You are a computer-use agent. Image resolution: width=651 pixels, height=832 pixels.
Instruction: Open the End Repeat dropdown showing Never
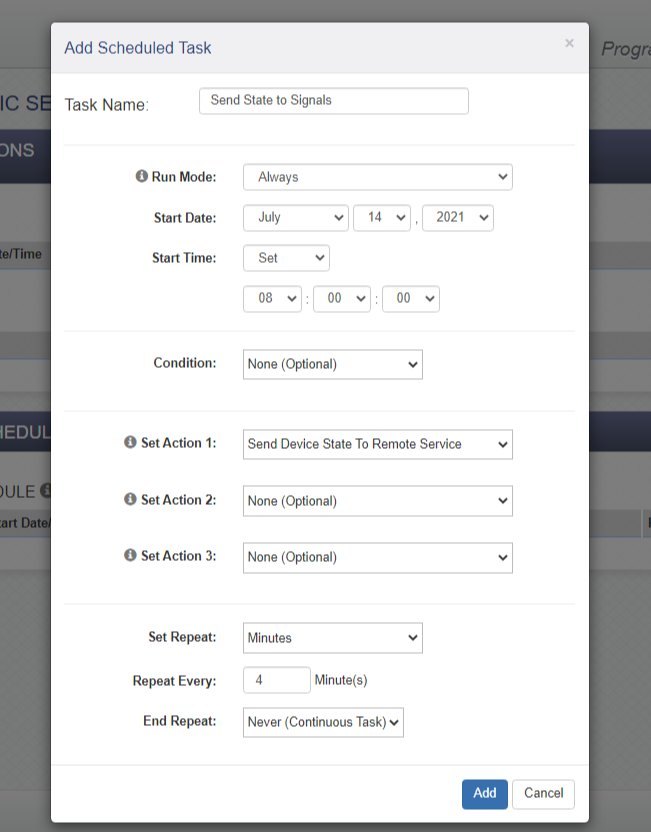pyautogui.click(x=323, y=722)
